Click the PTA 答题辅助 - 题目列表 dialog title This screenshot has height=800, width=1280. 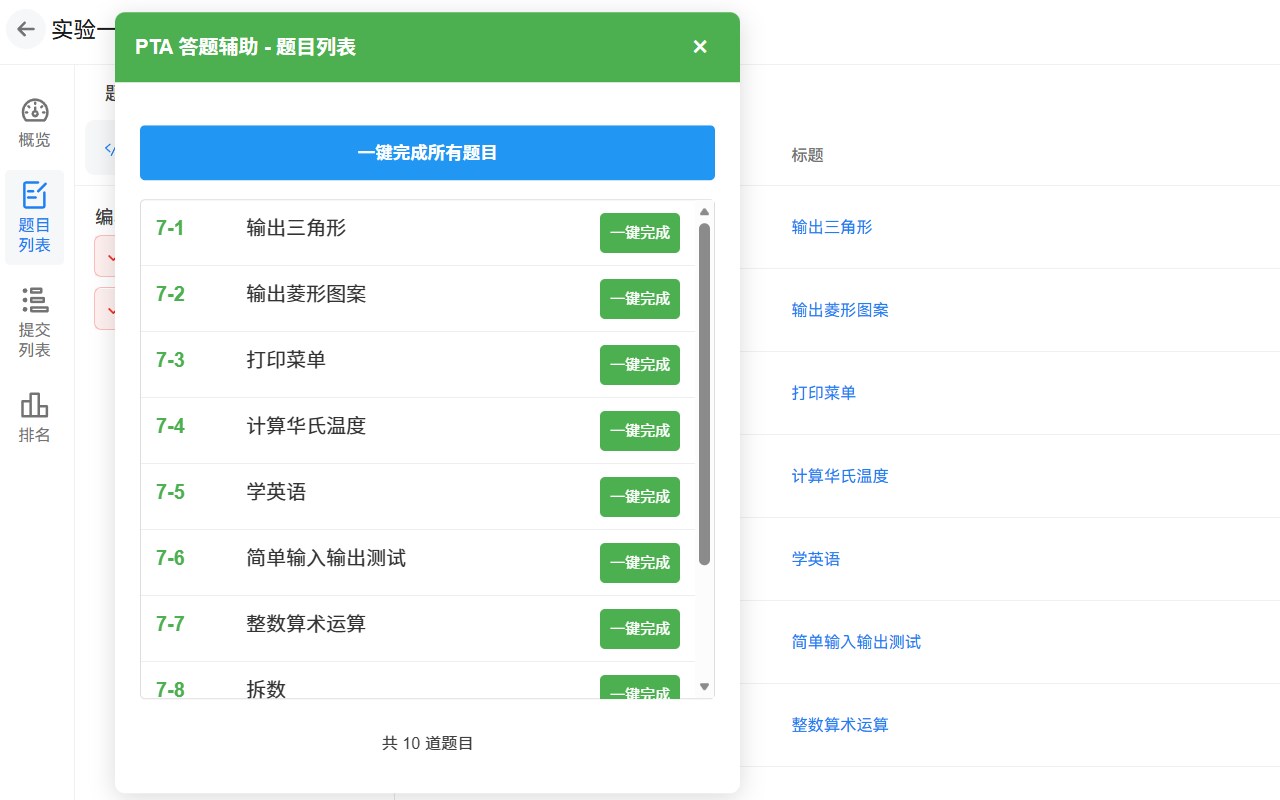click(x=245, y=47)
